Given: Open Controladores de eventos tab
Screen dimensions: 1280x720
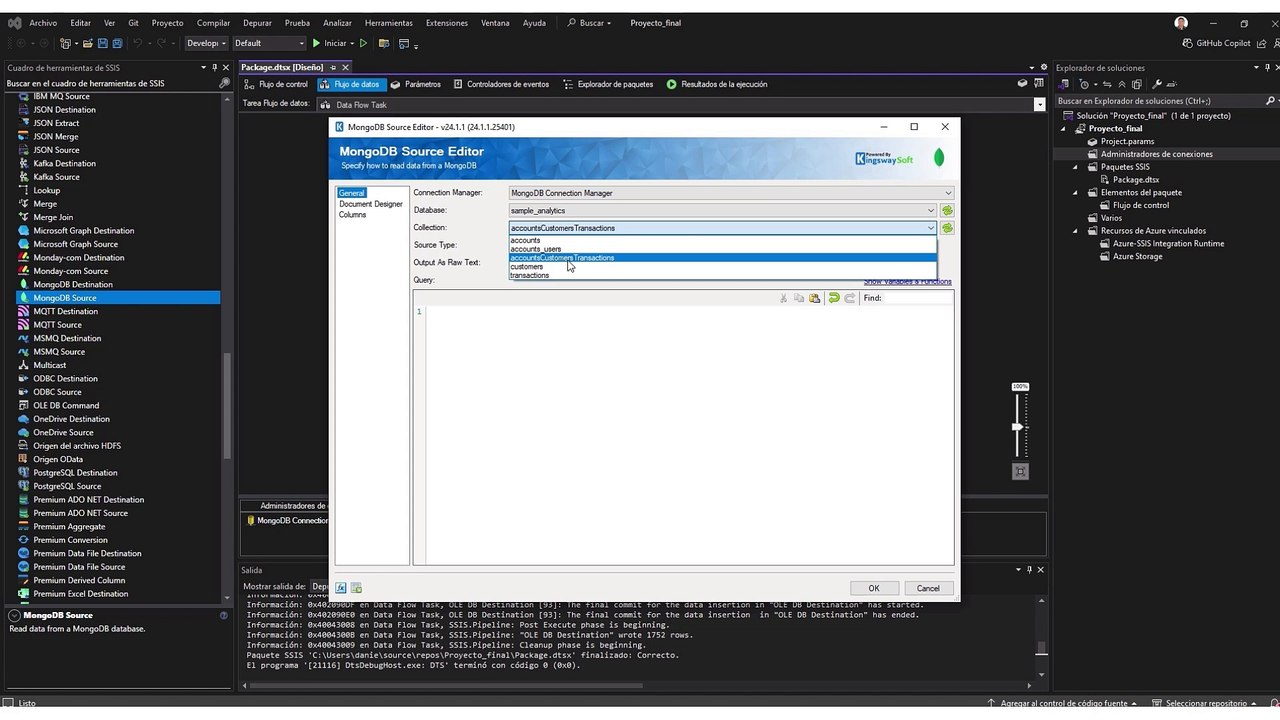Looking at the screenshot, I should click(x=500, y=84).
